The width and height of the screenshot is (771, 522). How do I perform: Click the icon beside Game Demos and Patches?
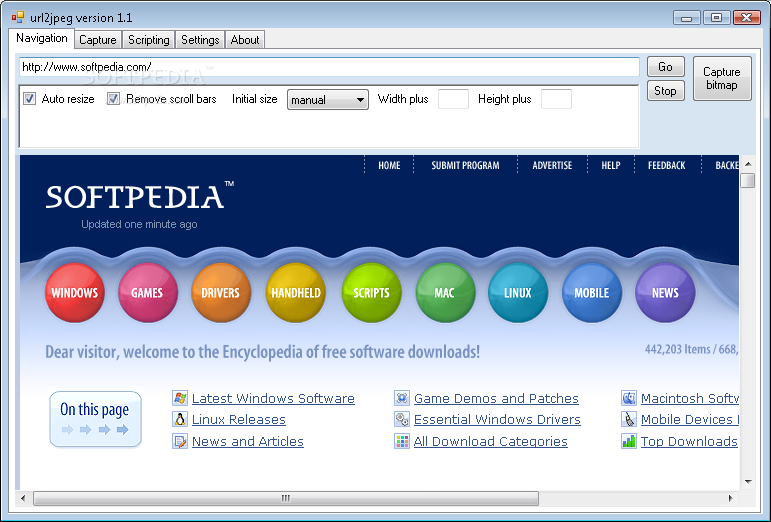(402, 398)
